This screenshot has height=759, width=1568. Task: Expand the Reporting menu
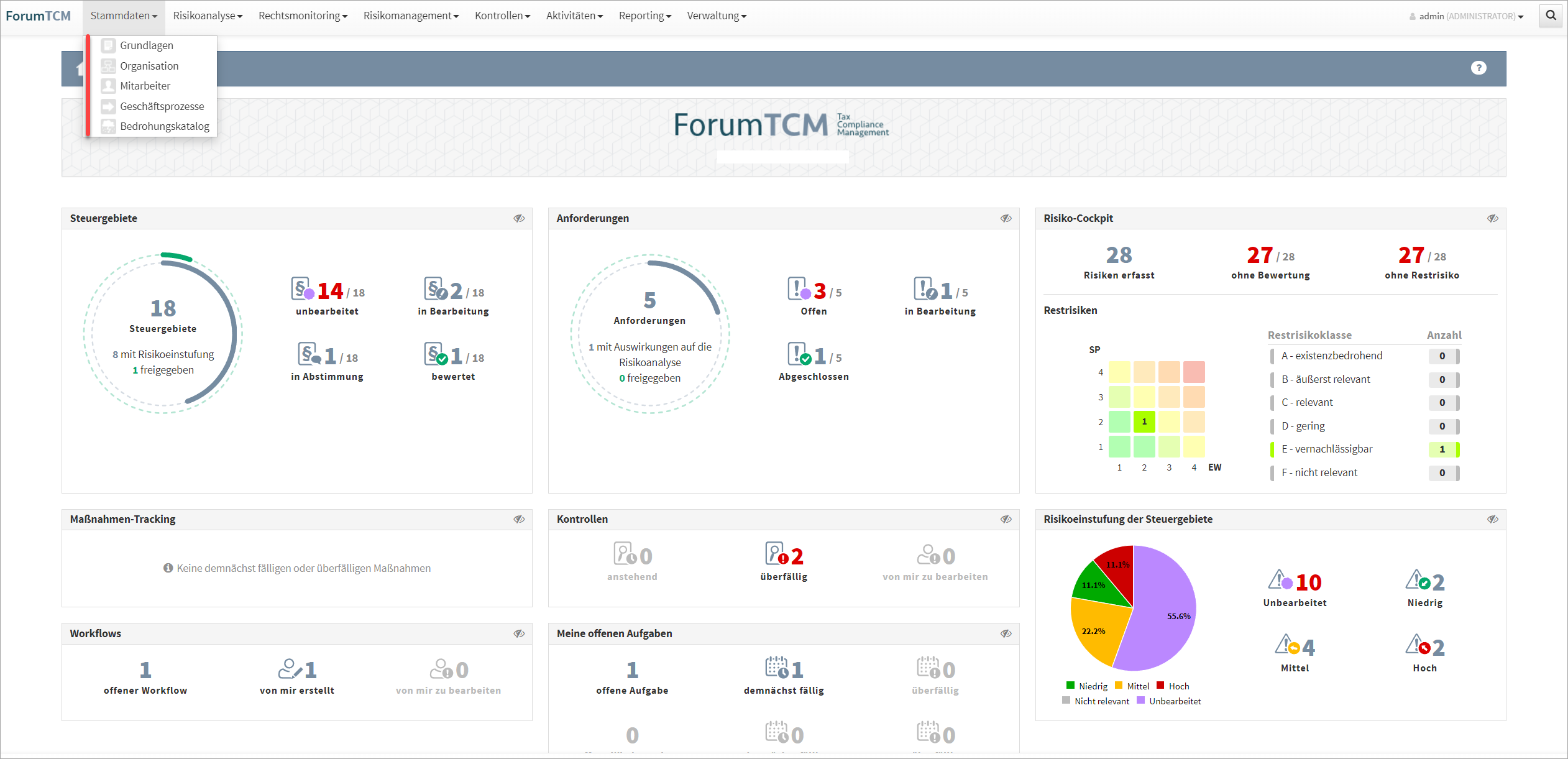(x=644, y=16)
